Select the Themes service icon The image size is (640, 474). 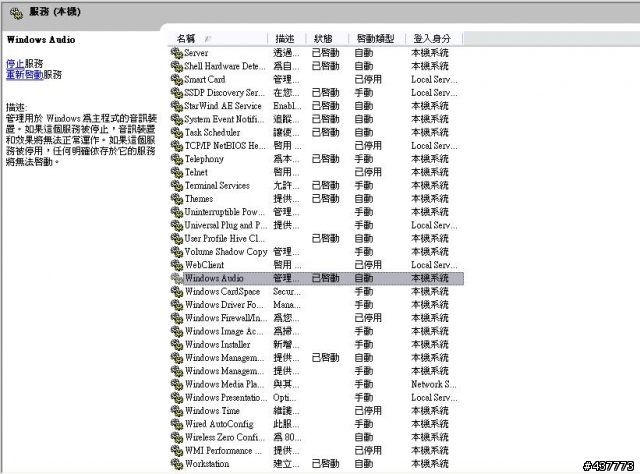(176, 198)
